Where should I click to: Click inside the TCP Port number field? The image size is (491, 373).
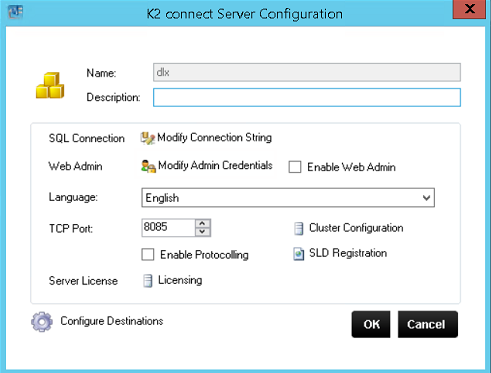[168, 228]
